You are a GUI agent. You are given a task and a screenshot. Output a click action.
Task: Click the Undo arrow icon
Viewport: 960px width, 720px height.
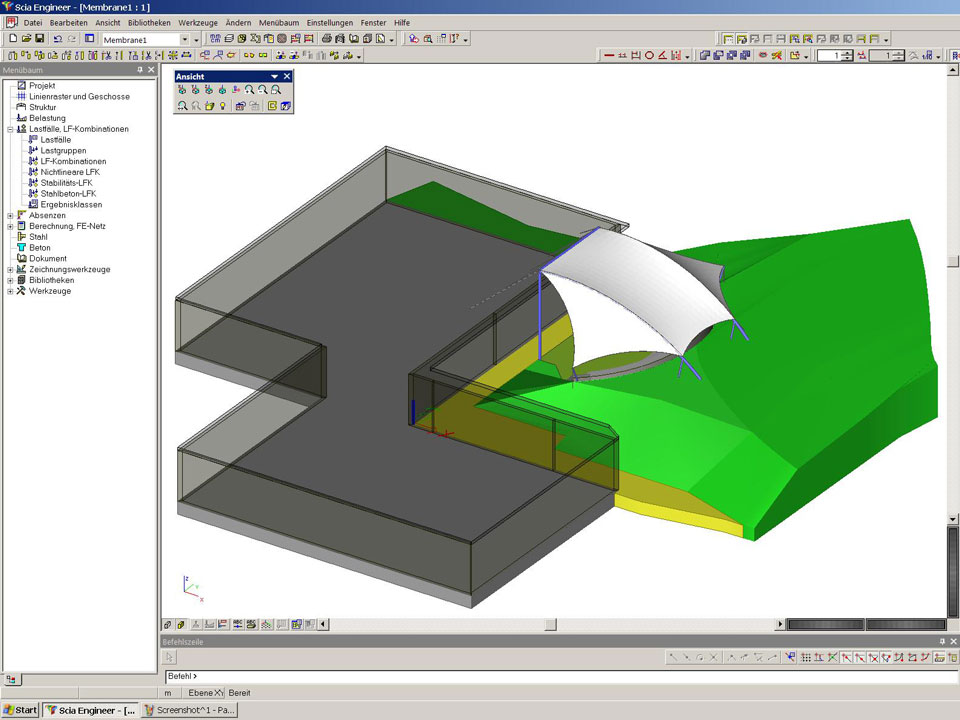57,39
